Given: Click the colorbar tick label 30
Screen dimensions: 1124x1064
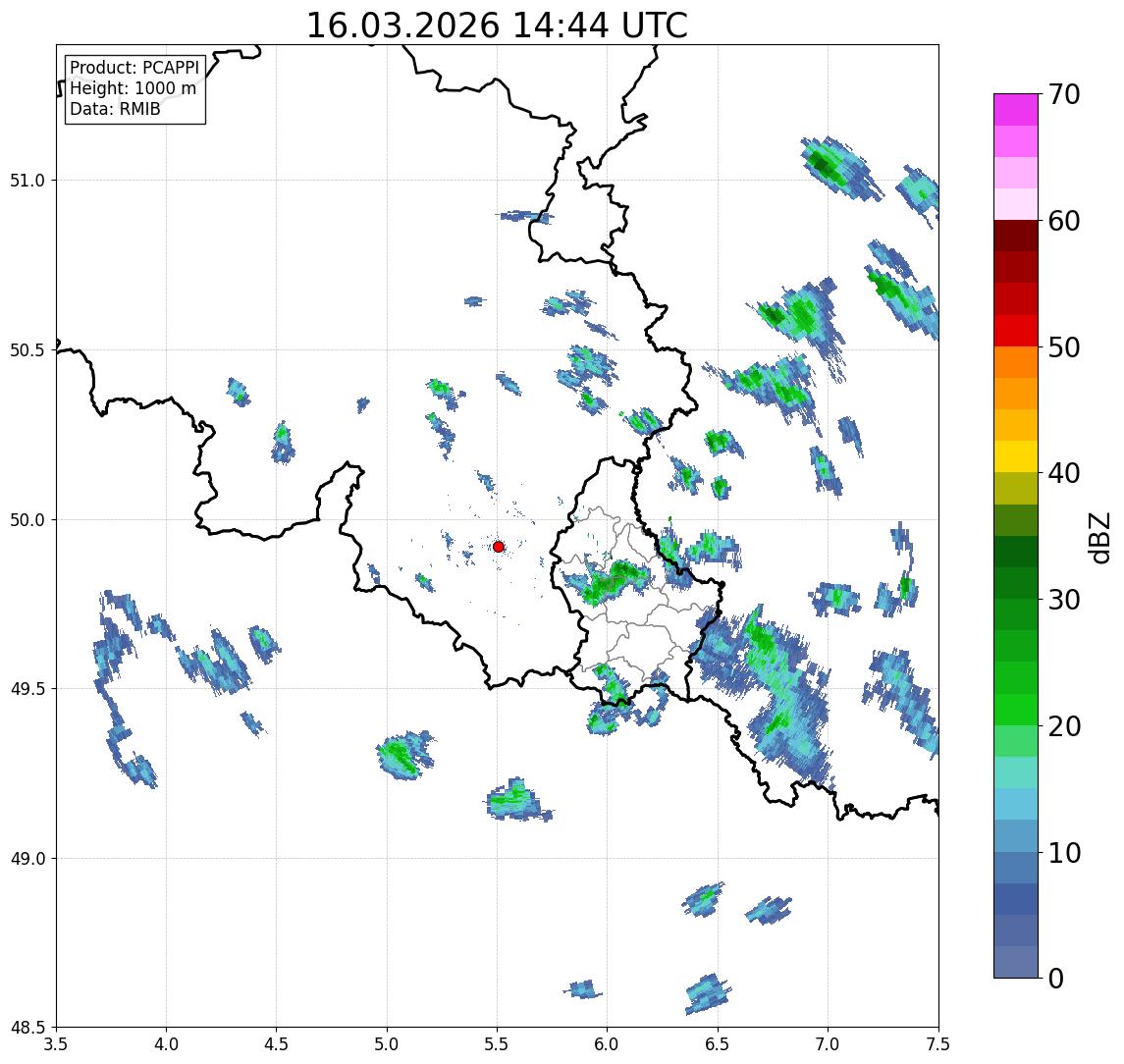Looking at the screenshot, I should pos(1064,600).
